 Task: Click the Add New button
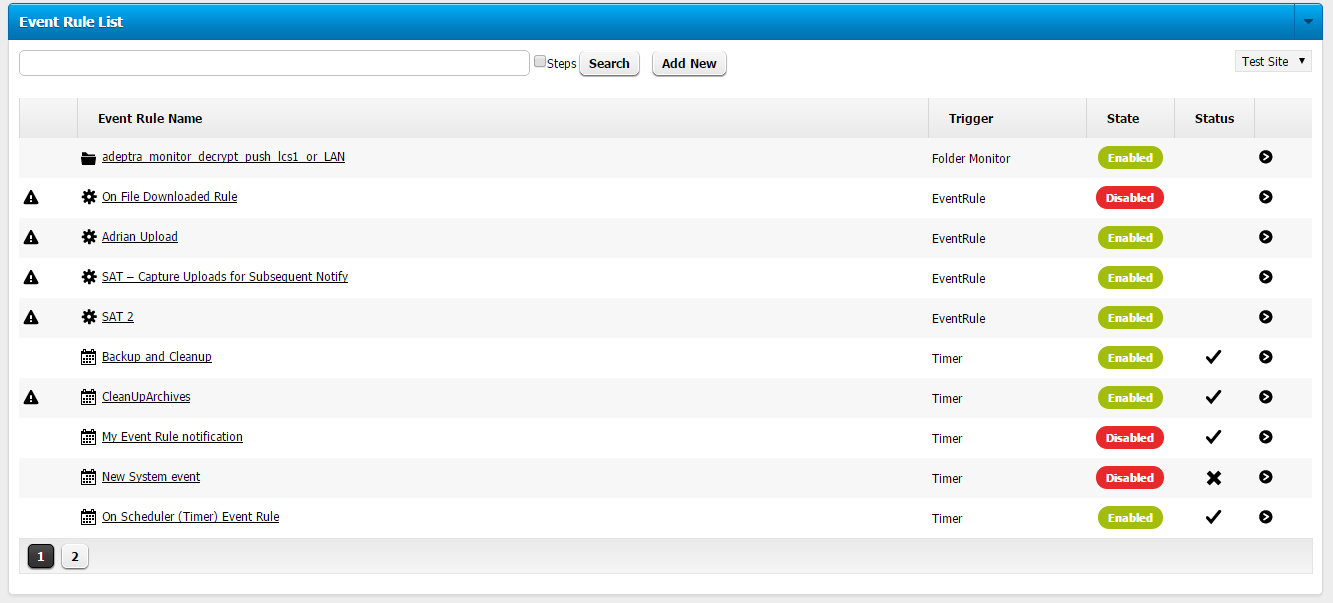click(689, 63)
